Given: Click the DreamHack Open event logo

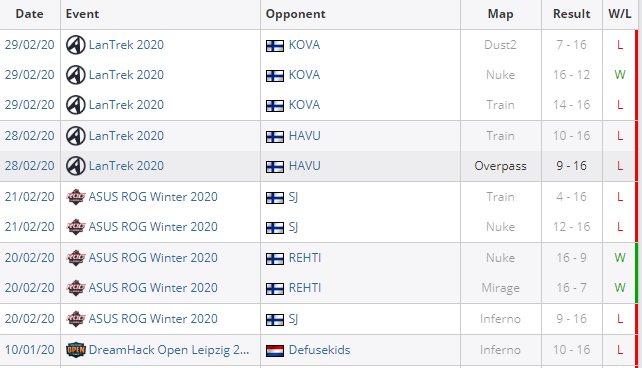Looking at the screenshot, I should tap(76, 350).
